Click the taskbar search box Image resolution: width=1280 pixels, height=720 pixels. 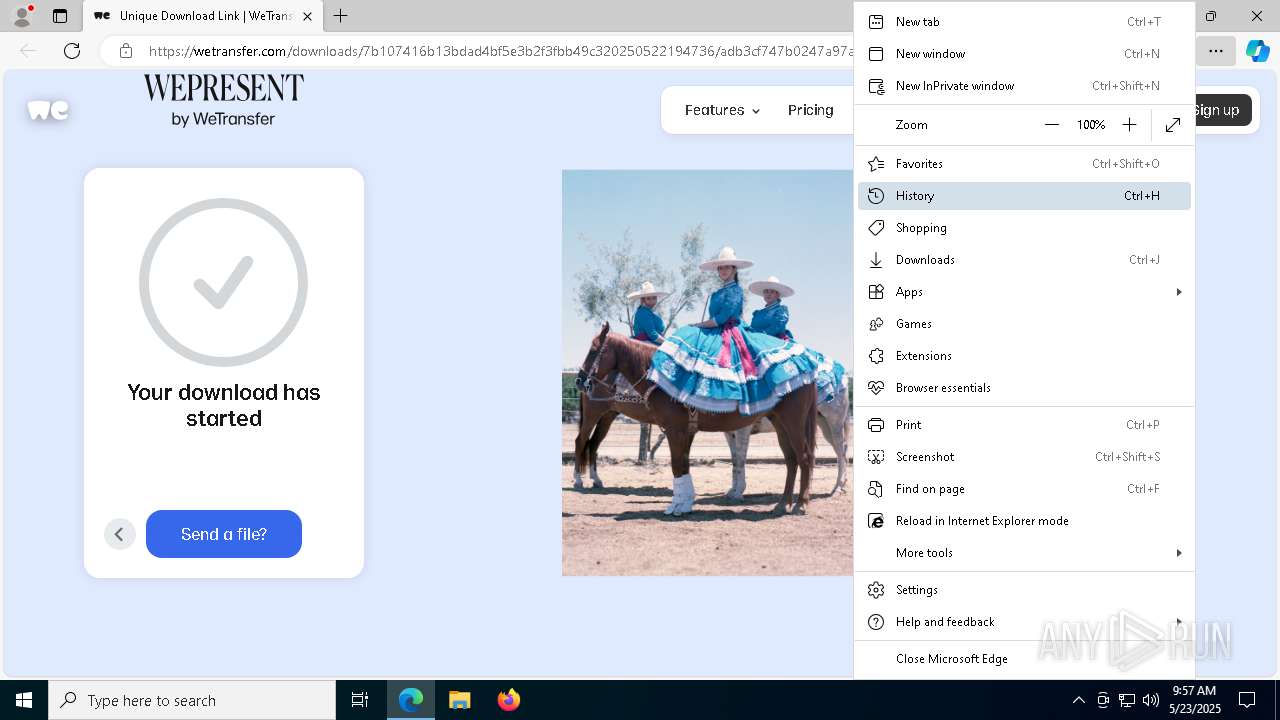[192, 700]
